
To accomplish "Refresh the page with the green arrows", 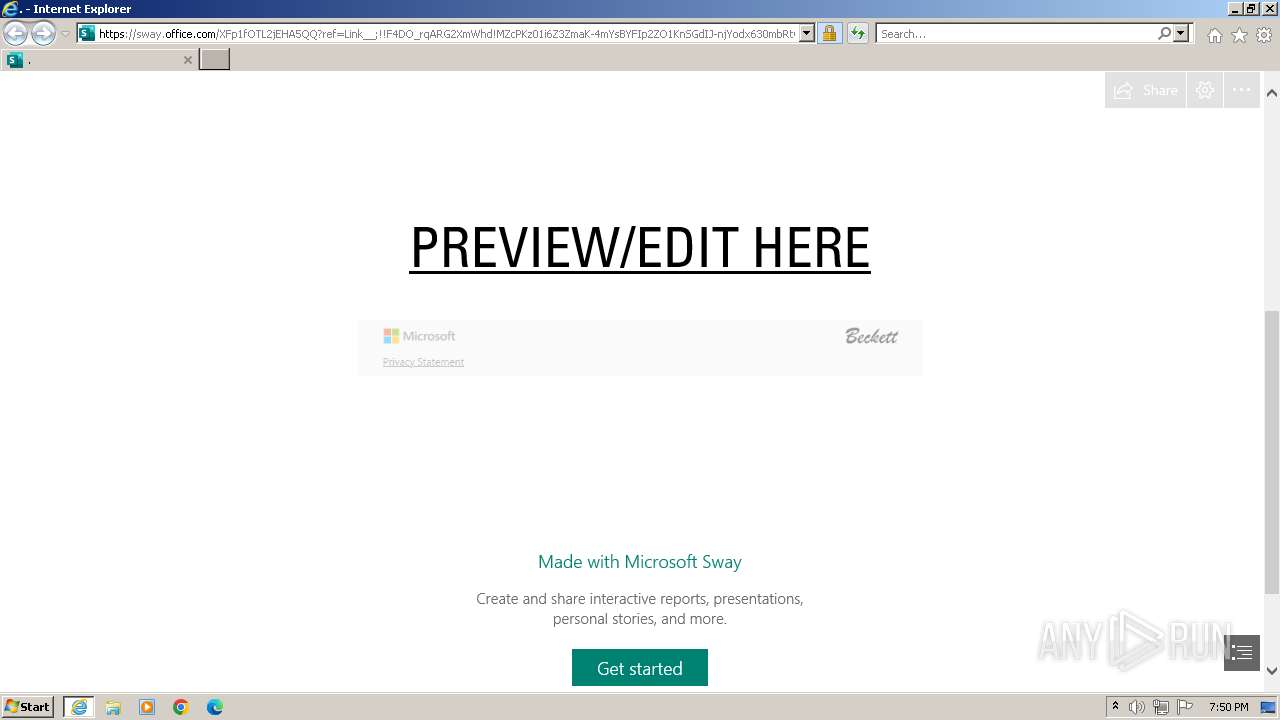I will click(x=858, y=34).
